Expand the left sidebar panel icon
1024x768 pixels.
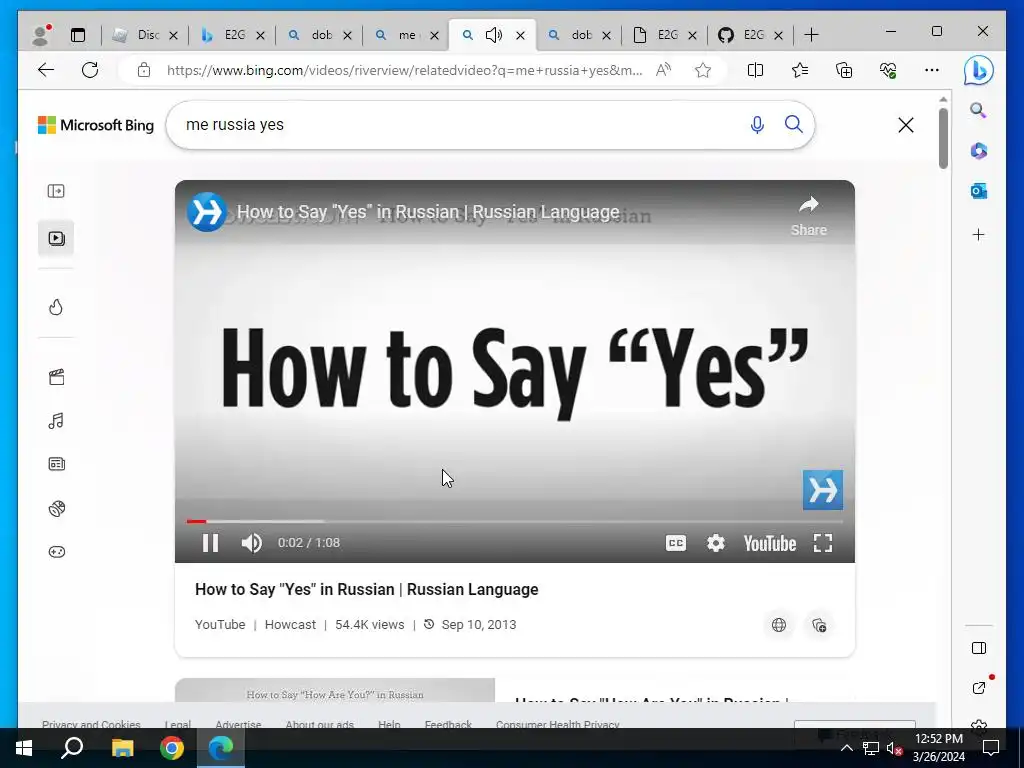pos(56,191)
